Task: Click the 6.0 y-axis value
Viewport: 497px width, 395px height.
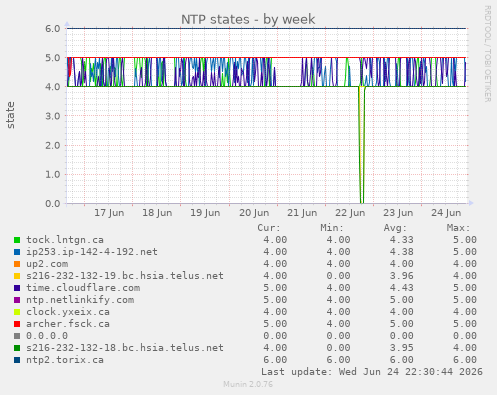Action: pyautogui.click(x=53, y=29)
